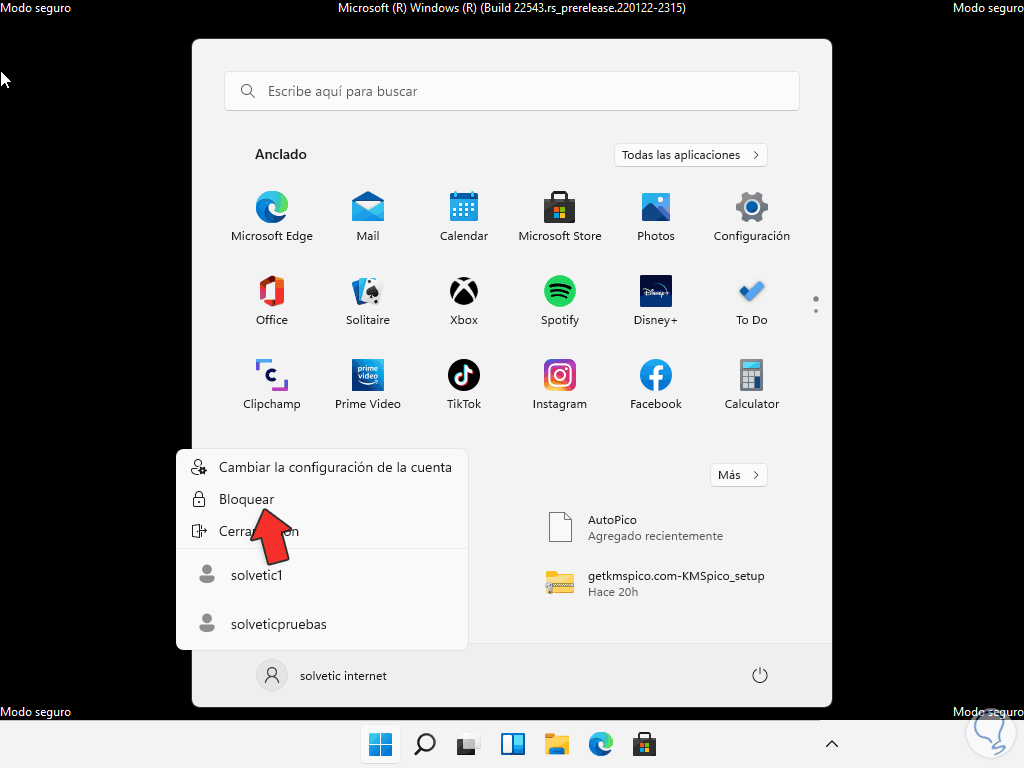Choose Bloquear in account menu

pos(322,500)
